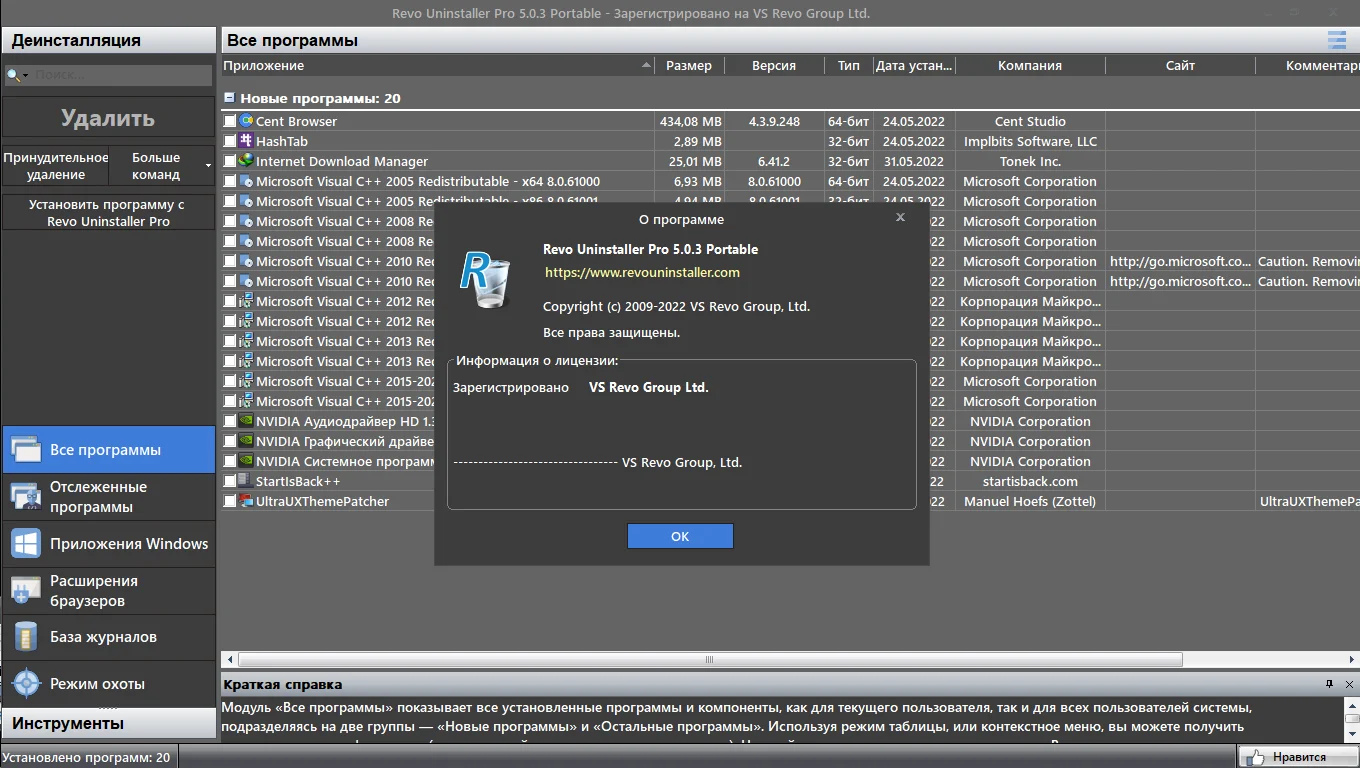Click OK in the about dialog
This screenshot has height=768, width=1360.
click(x=680, y=536)
